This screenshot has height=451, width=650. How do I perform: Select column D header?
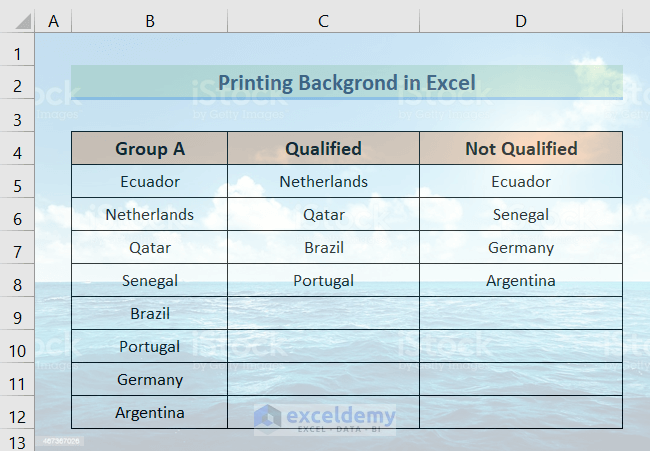click(520, 21)
